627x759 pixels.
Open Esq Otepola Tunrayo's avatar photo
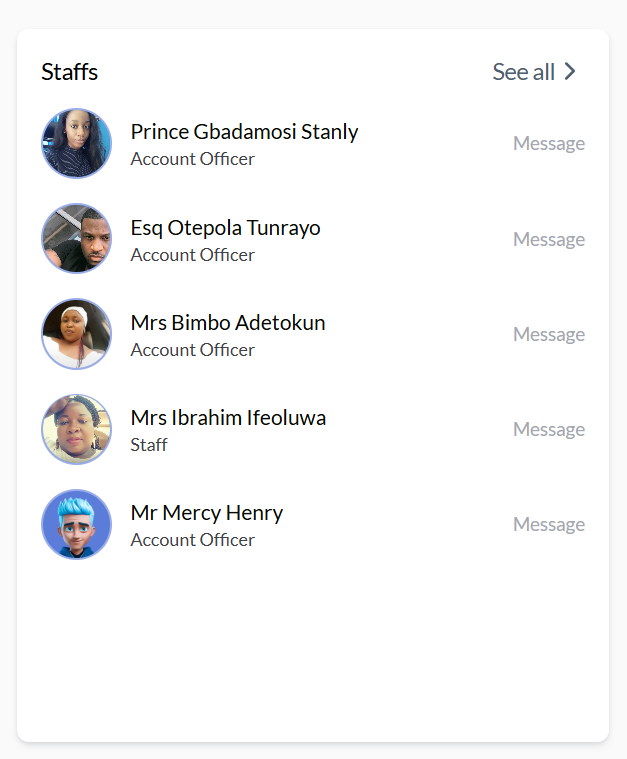click(76, 239)
